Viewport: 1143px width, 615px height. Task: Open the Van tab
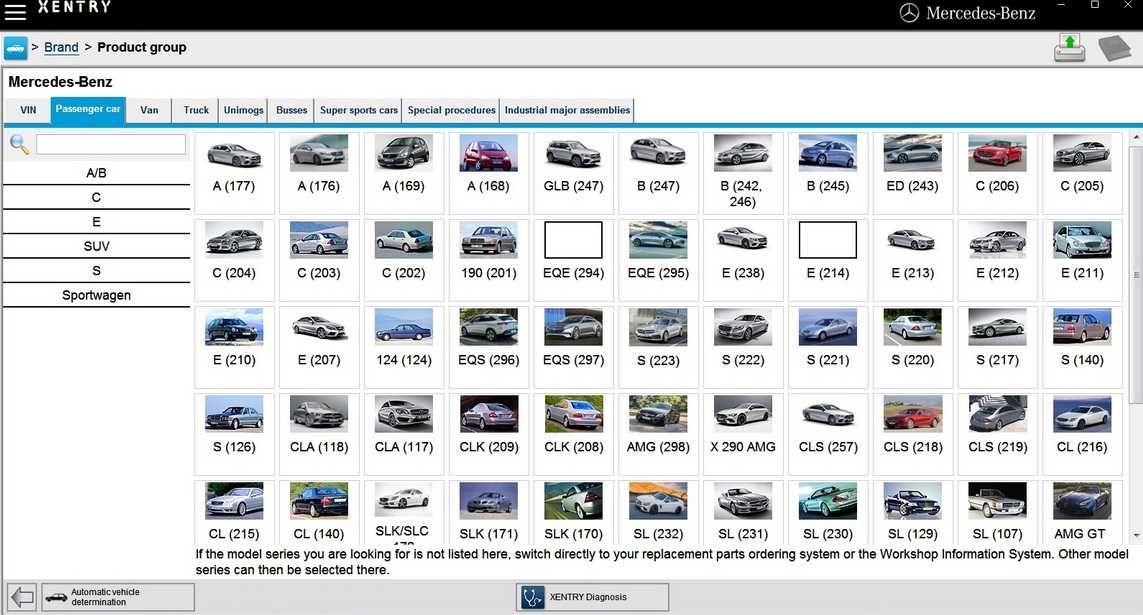(x=149, y=110)
